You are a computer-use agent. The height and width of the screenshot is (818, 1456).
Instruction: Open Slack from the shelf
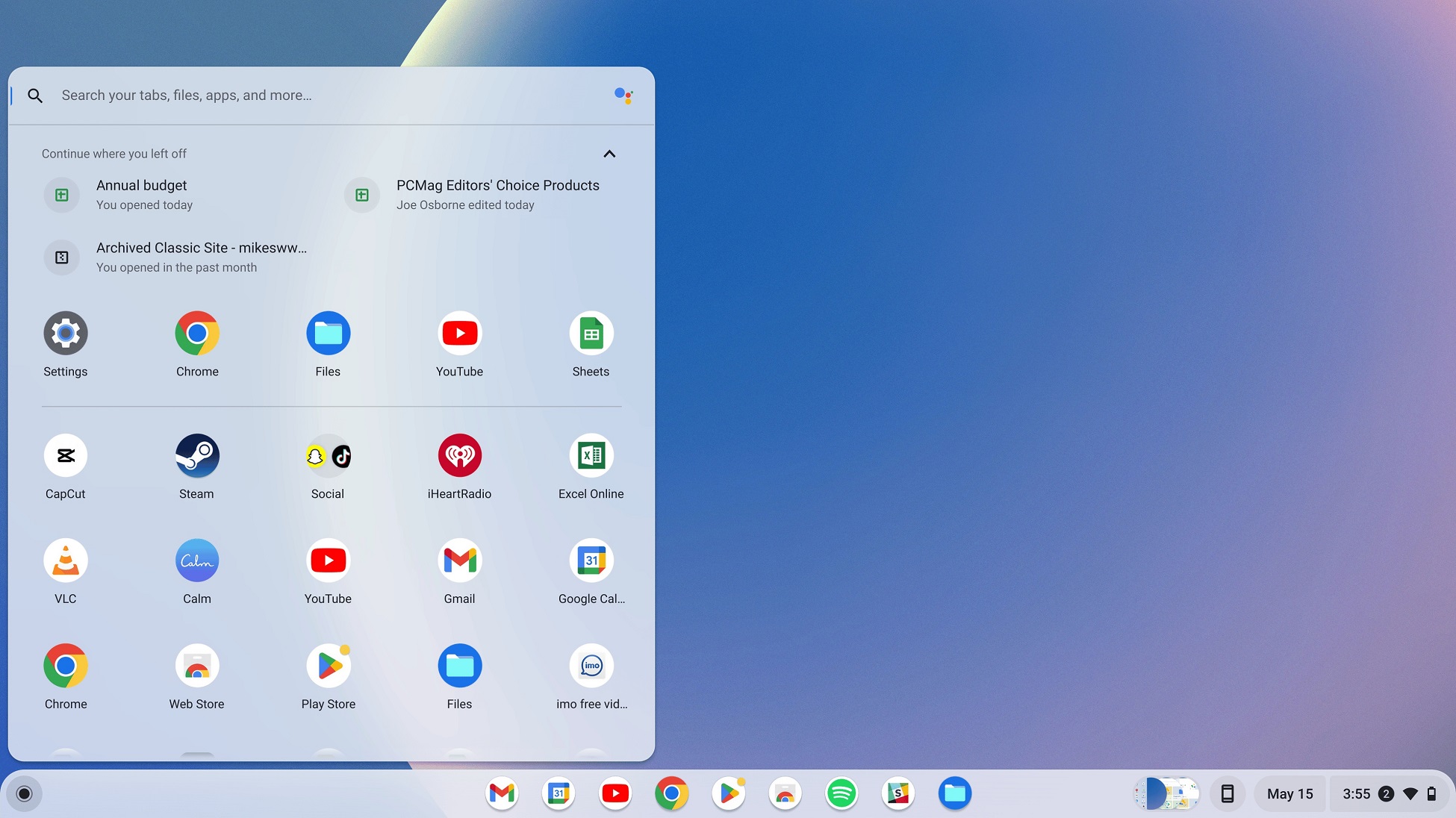897,793
